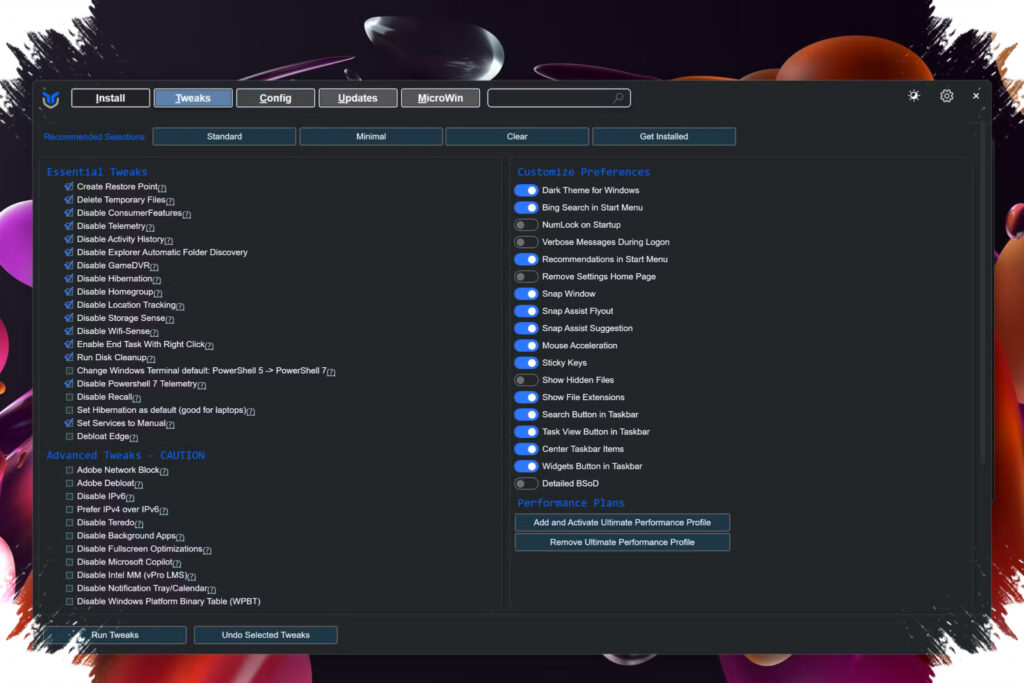Check Disable Windows Platform Binary Table checkbox

pos(69,601)
